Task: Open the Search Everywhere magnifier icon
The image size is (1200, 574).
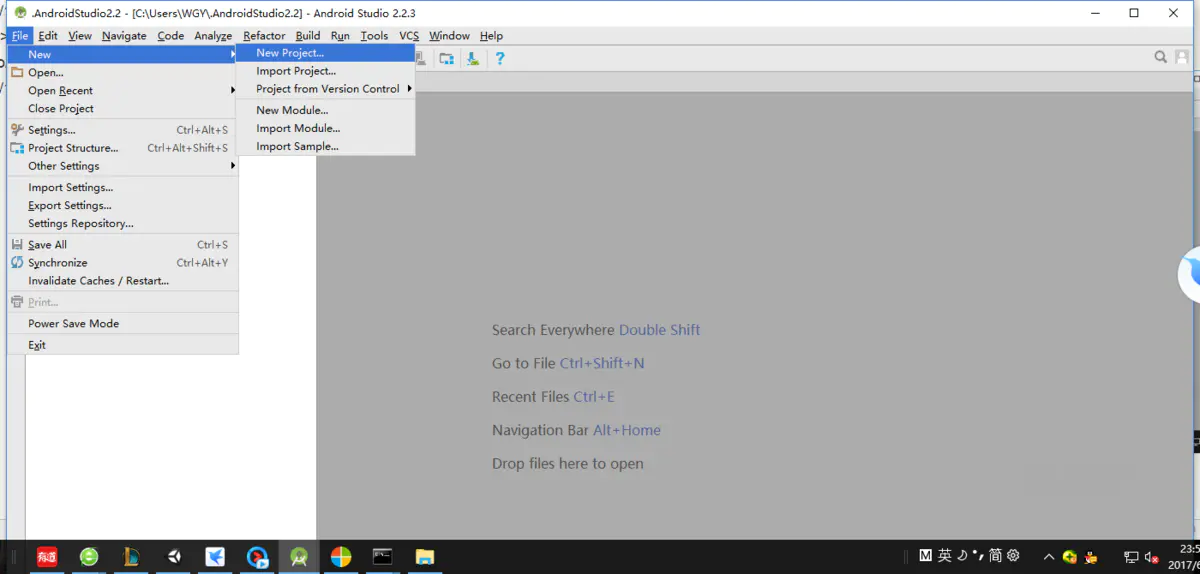Action: point(1161,58)
